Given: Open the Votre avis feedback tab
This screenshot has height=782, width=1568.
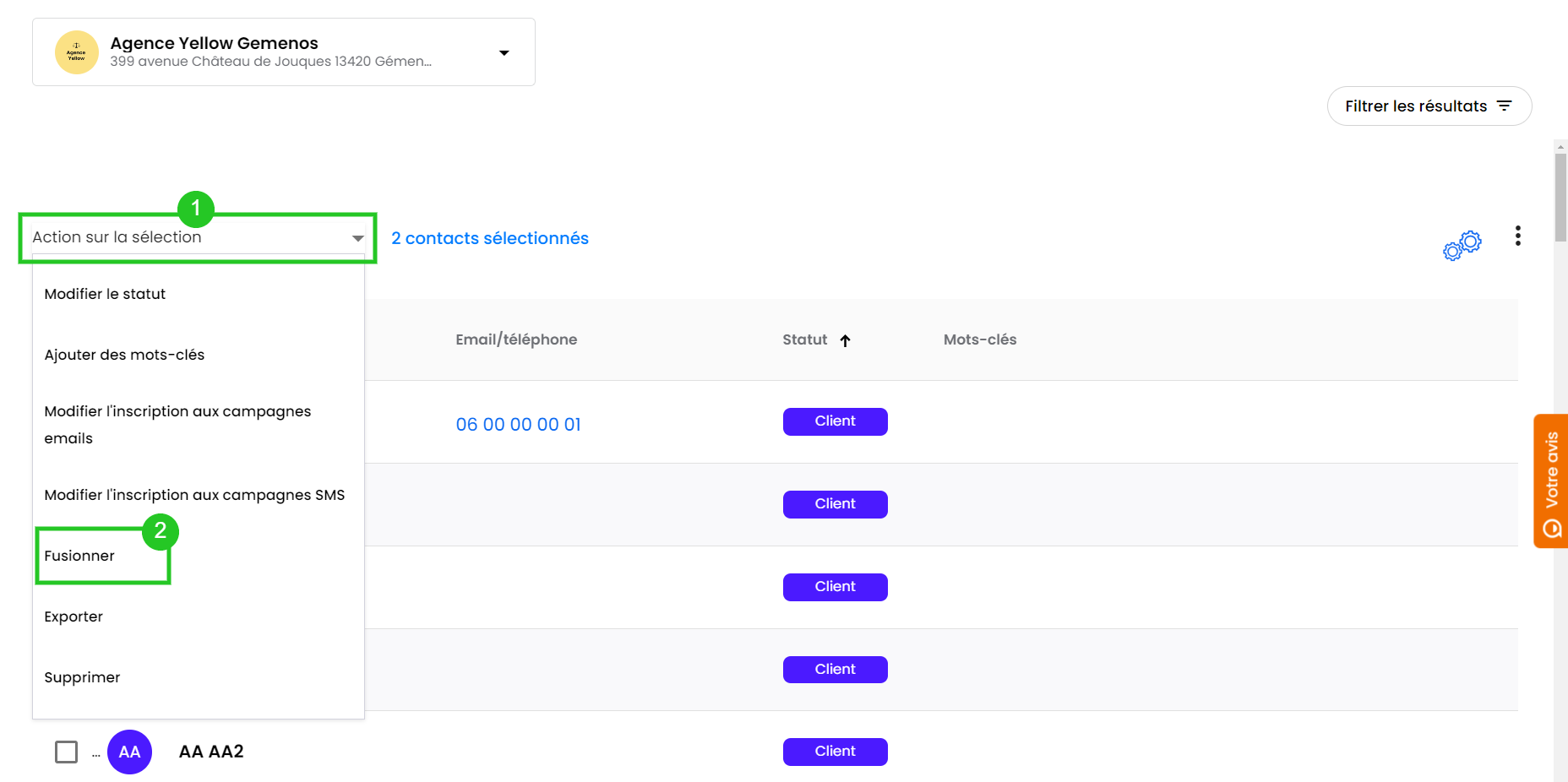Looking at the screenshot, I should [x=1551, y=481].
